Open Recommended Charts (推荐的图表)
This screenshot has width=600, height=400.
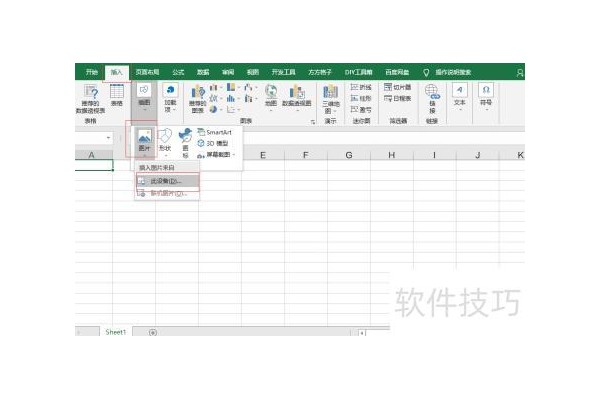pos(198,99)
